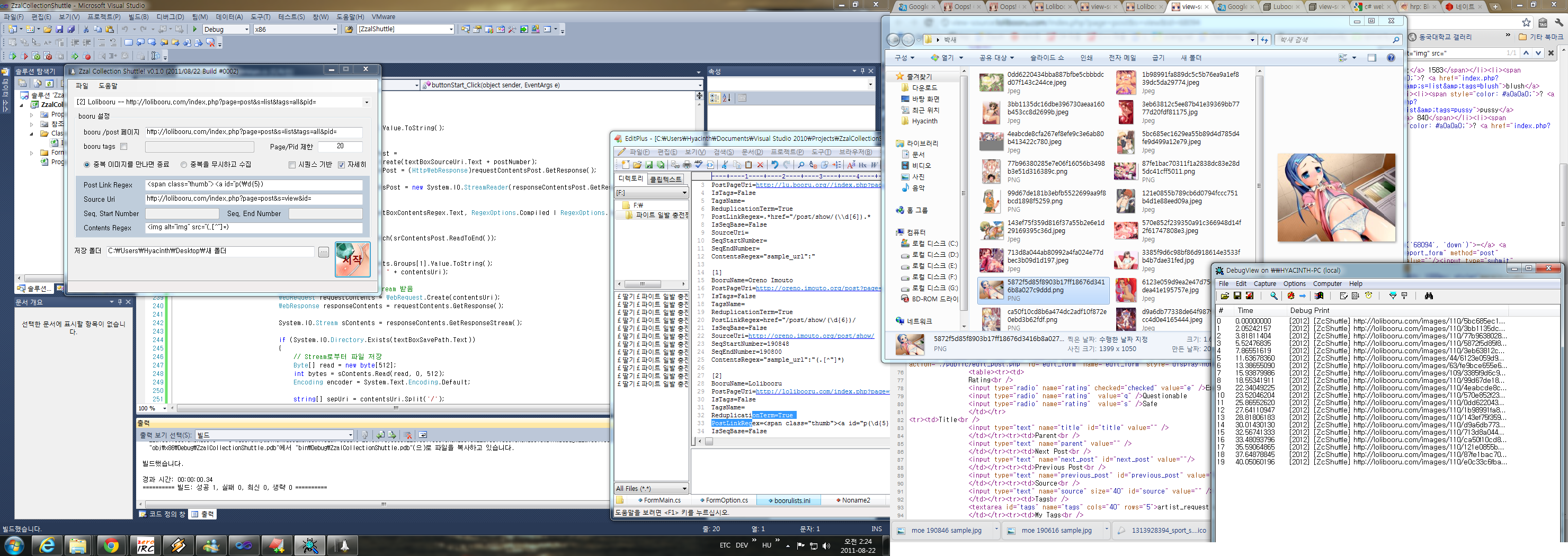Screen dimensions: 1568x556
Task: Open the Debug configuration dropdown
Action: 246,29
